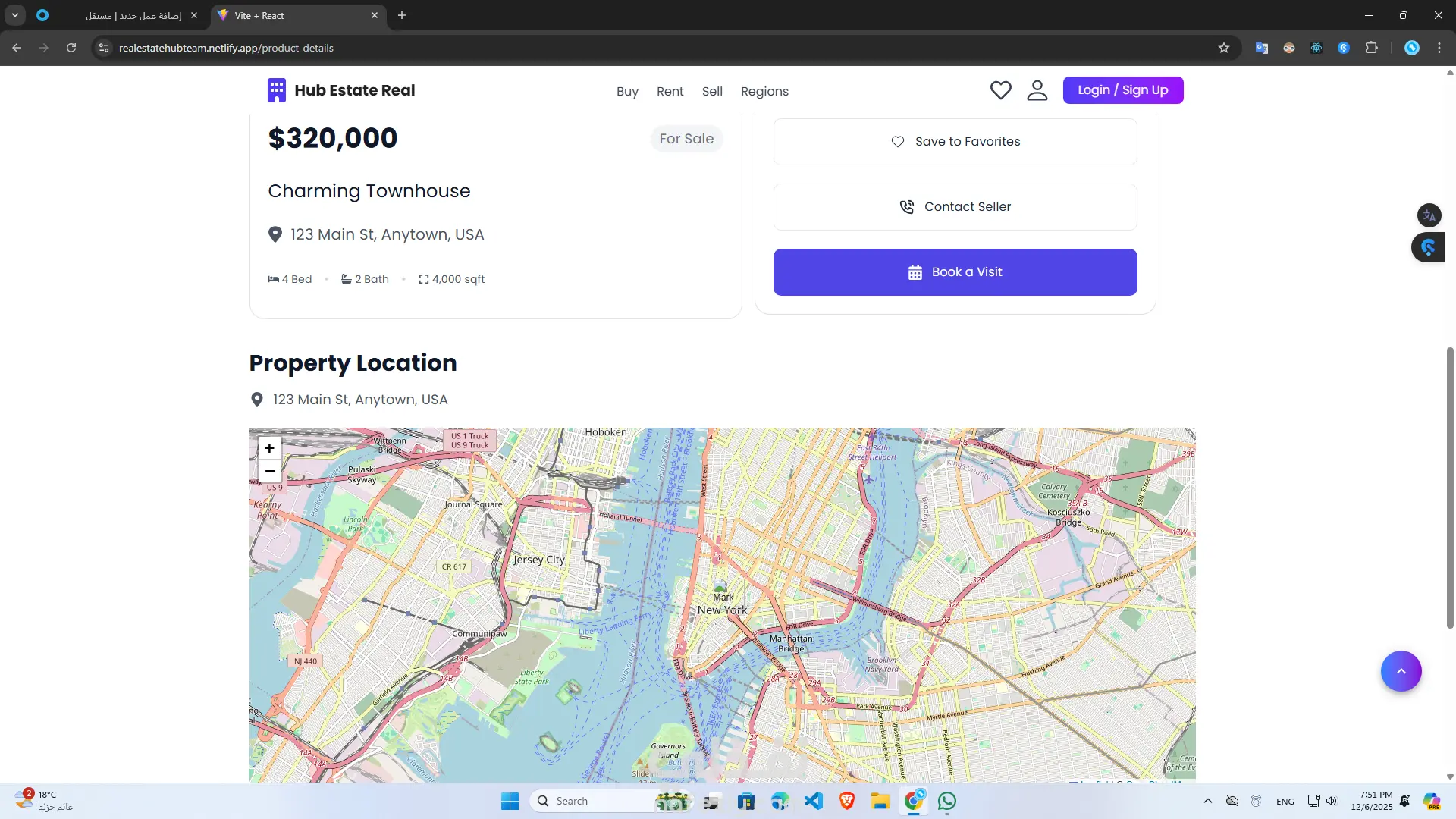Open the user profile icon
Screen dimensions: 1456x819
[1037, 90]
